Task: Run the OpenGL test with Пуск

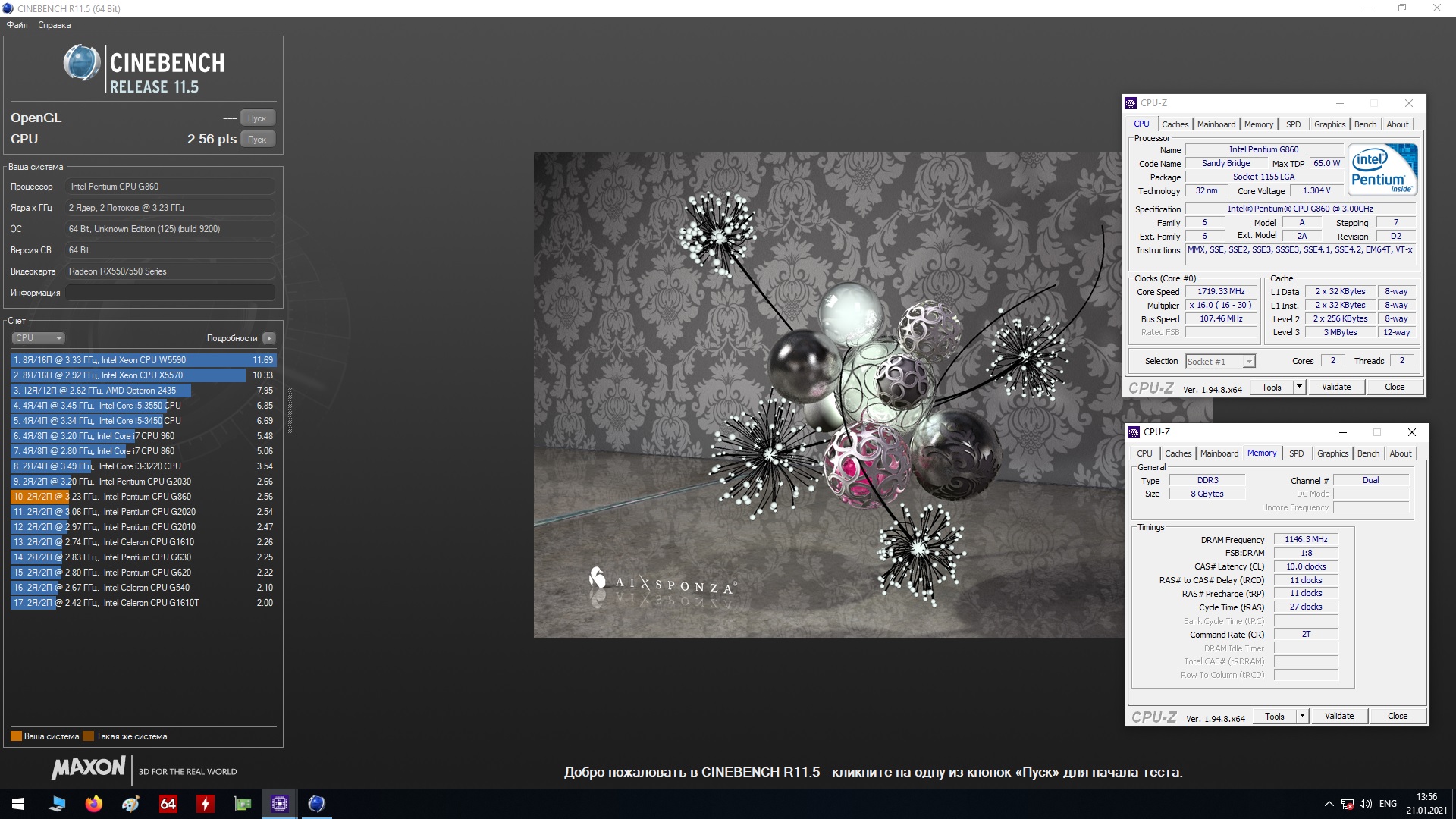Action: (x=257, y=118)
